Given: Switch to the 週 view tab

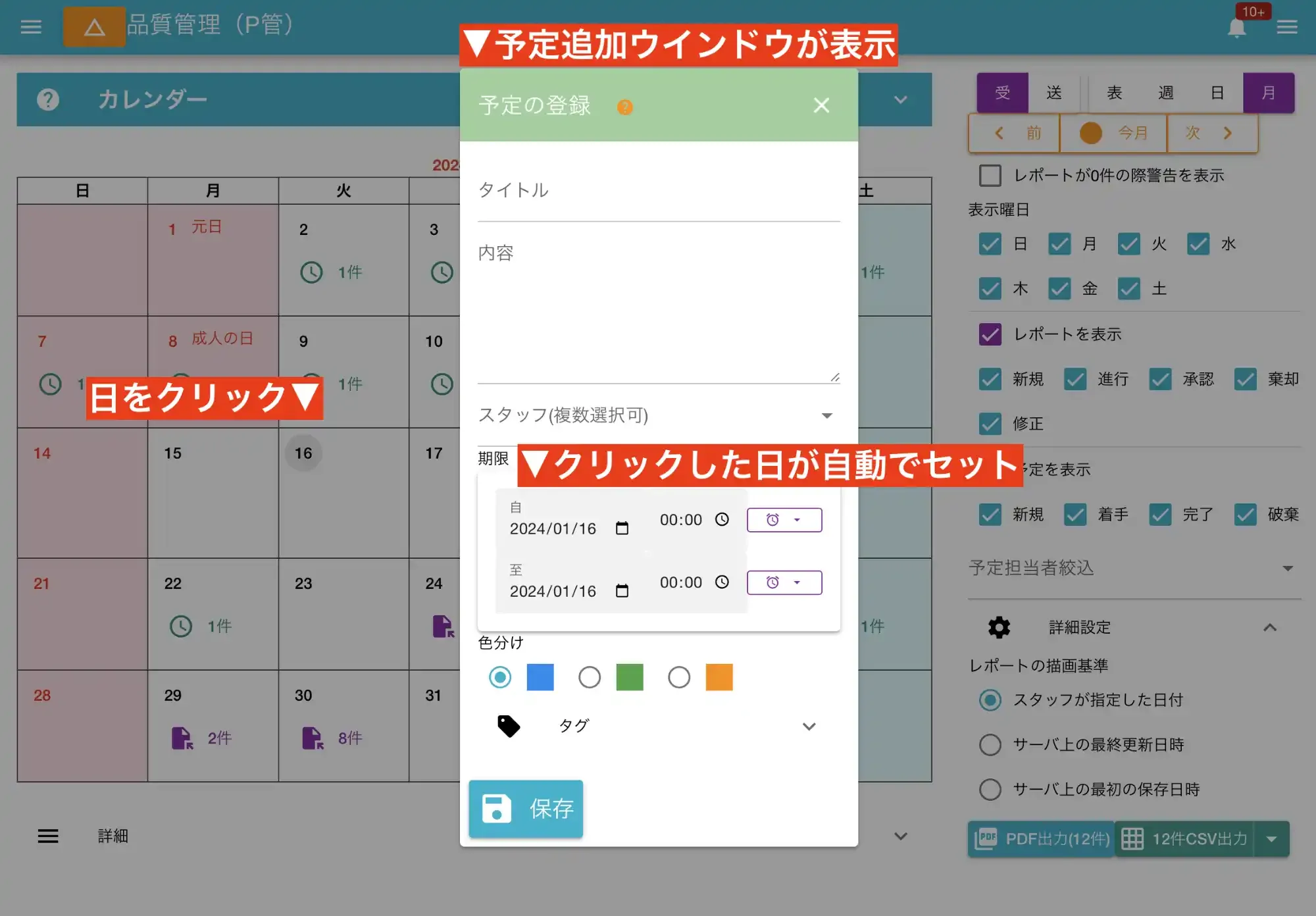Looking at the screenshot, I should (x=1165, y=93).
